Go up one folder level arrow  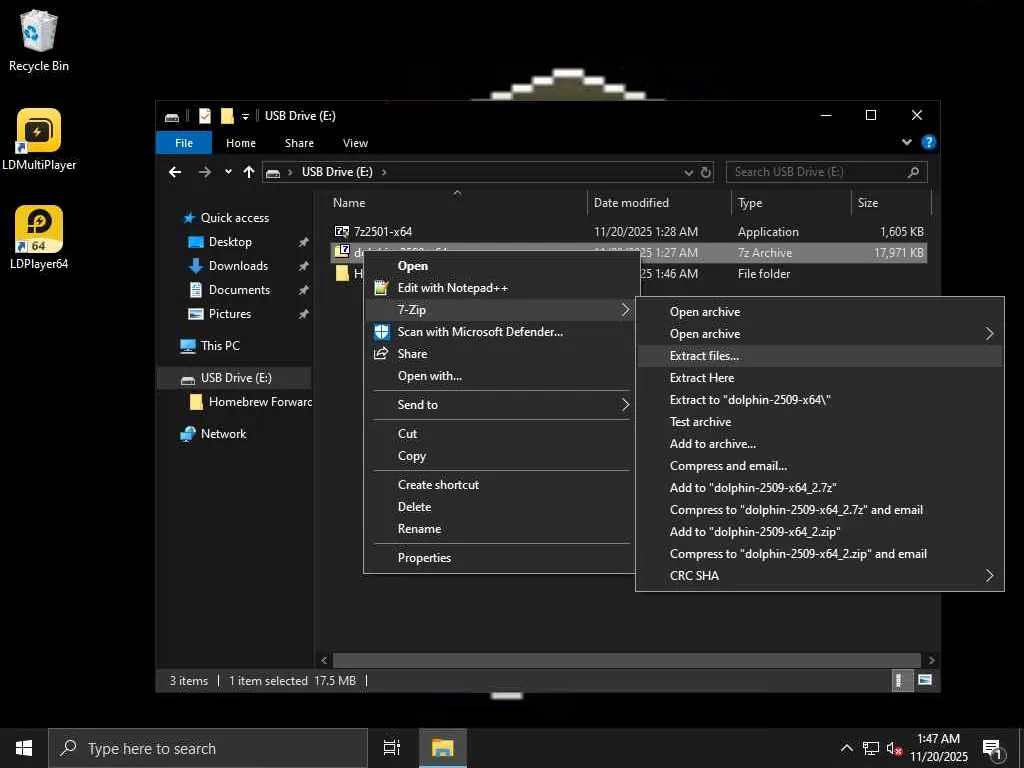tap(249, 172)
